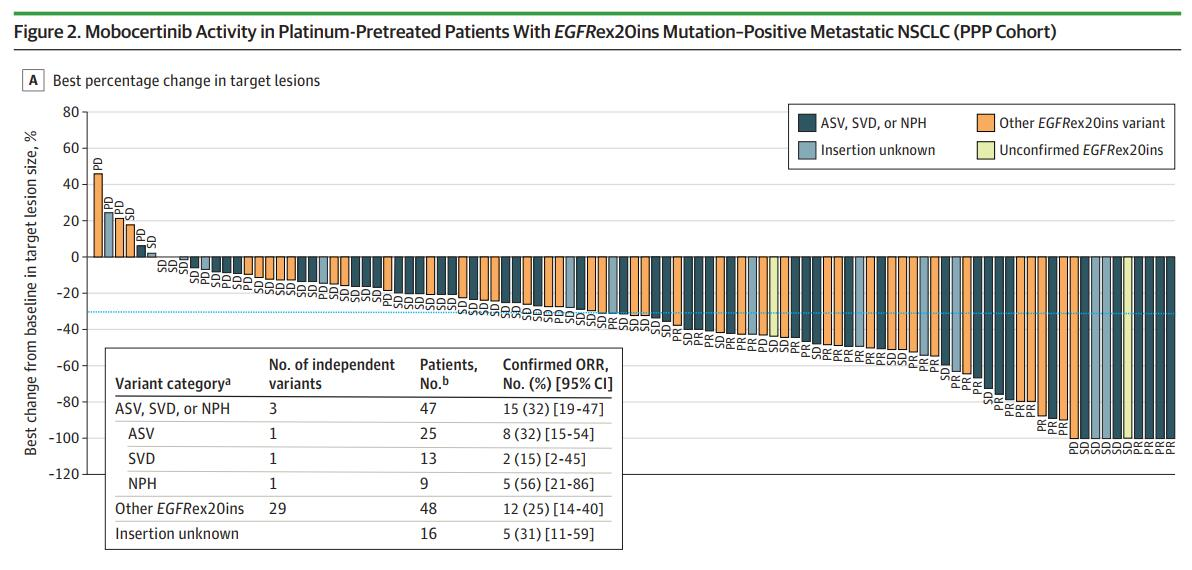Select the tallest orange PD bar

click(98, 215)
